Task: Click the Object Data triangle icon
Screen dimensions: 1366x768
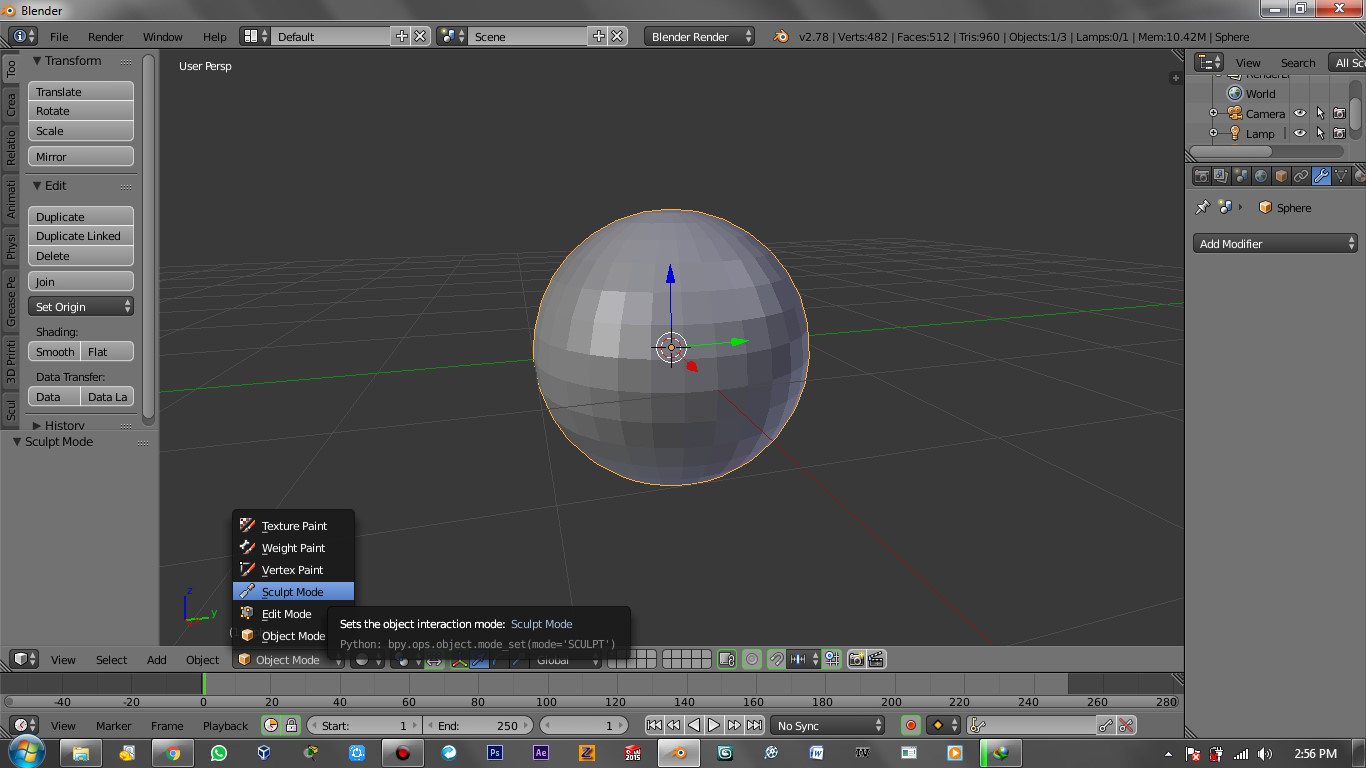Action: pos(1341,175)
